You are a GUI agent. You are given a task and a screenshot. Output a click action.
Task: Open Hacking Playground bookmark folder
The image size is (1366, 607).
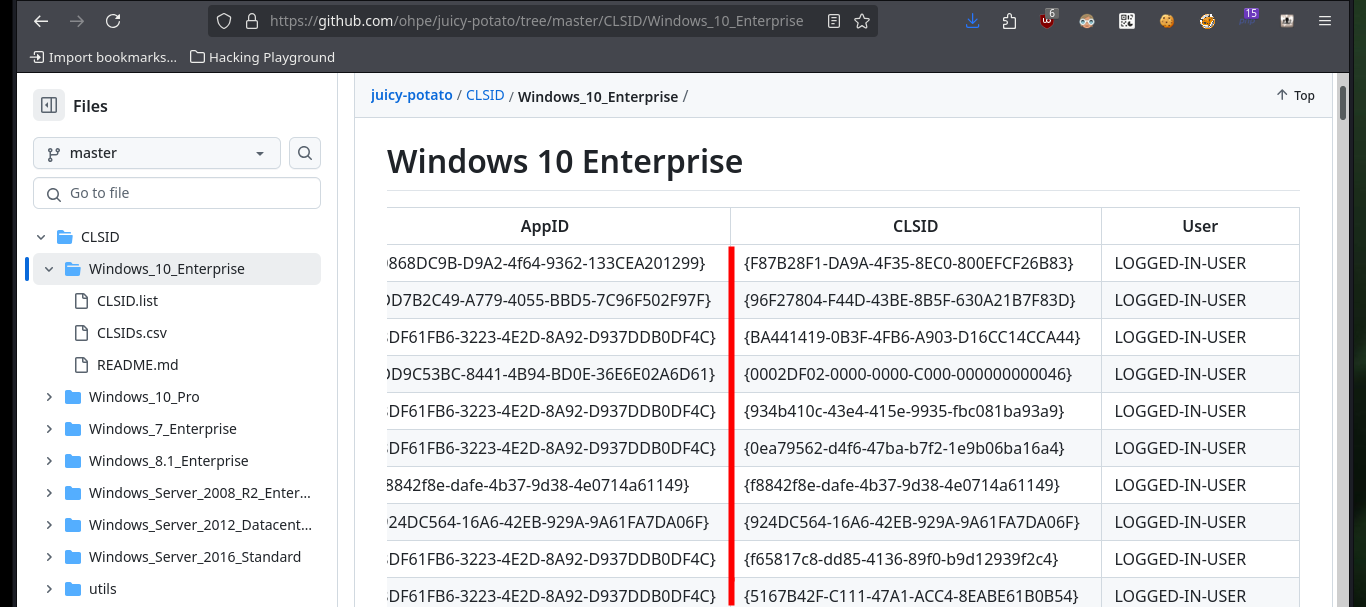(262, 57)
